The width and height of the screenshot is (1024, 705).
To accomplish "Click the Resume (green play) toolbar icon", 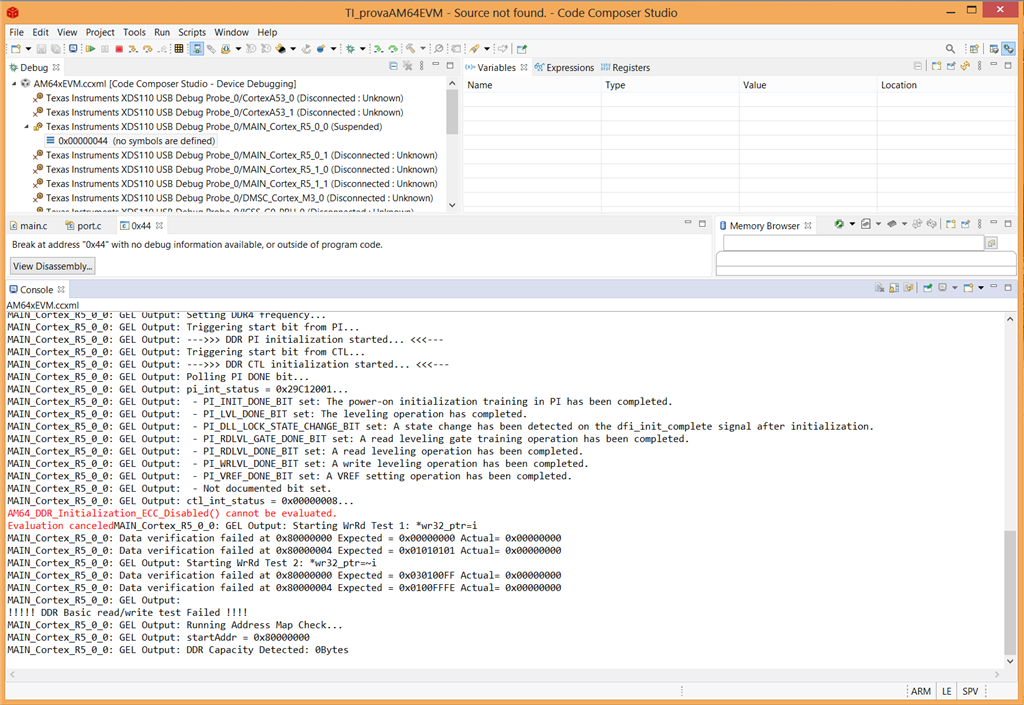I will click(x=91, y=49).
